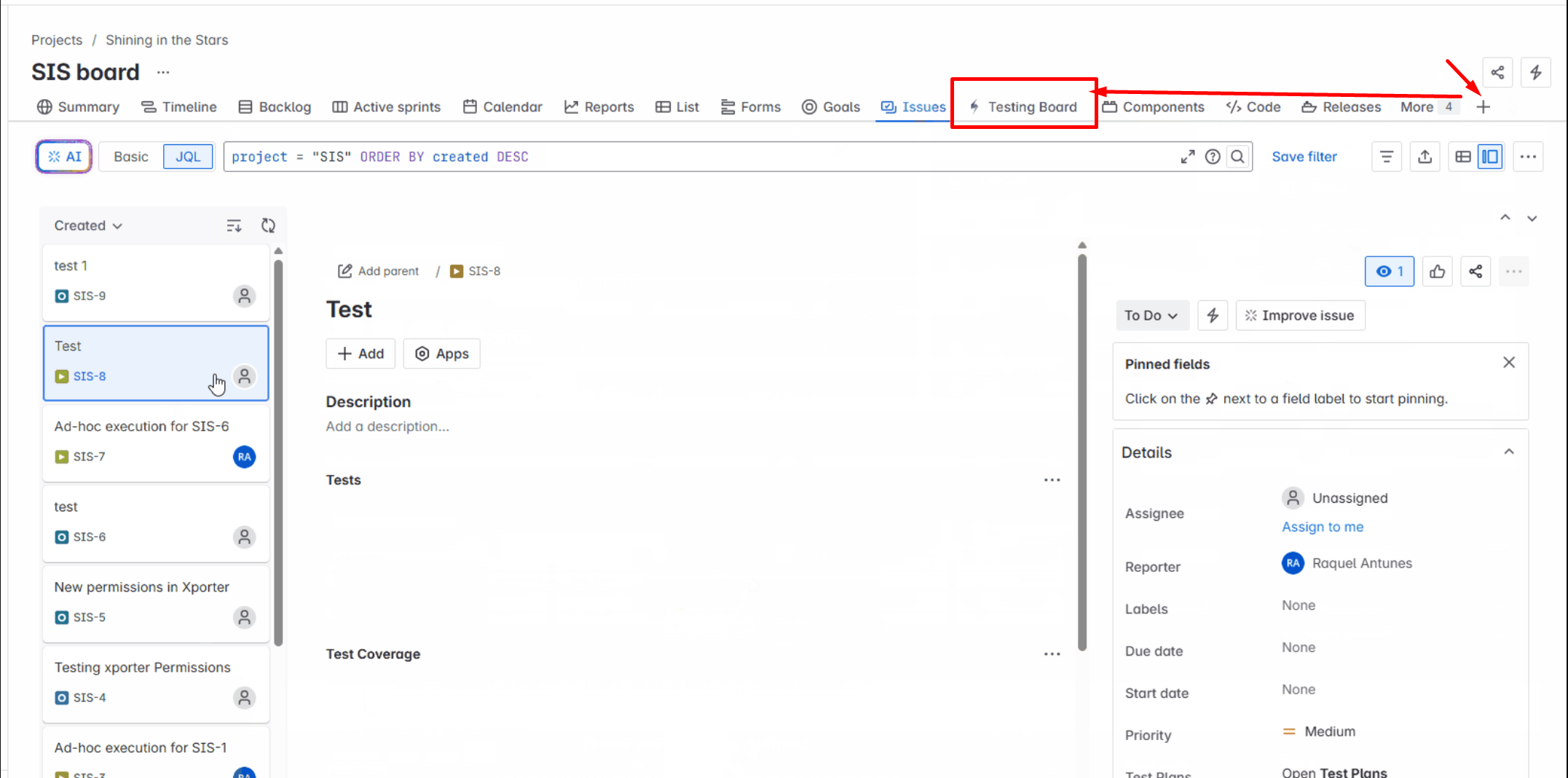Click the thumbs up vote icon
Viewport: 1568px width, 778px height.
coord(1437,272)
